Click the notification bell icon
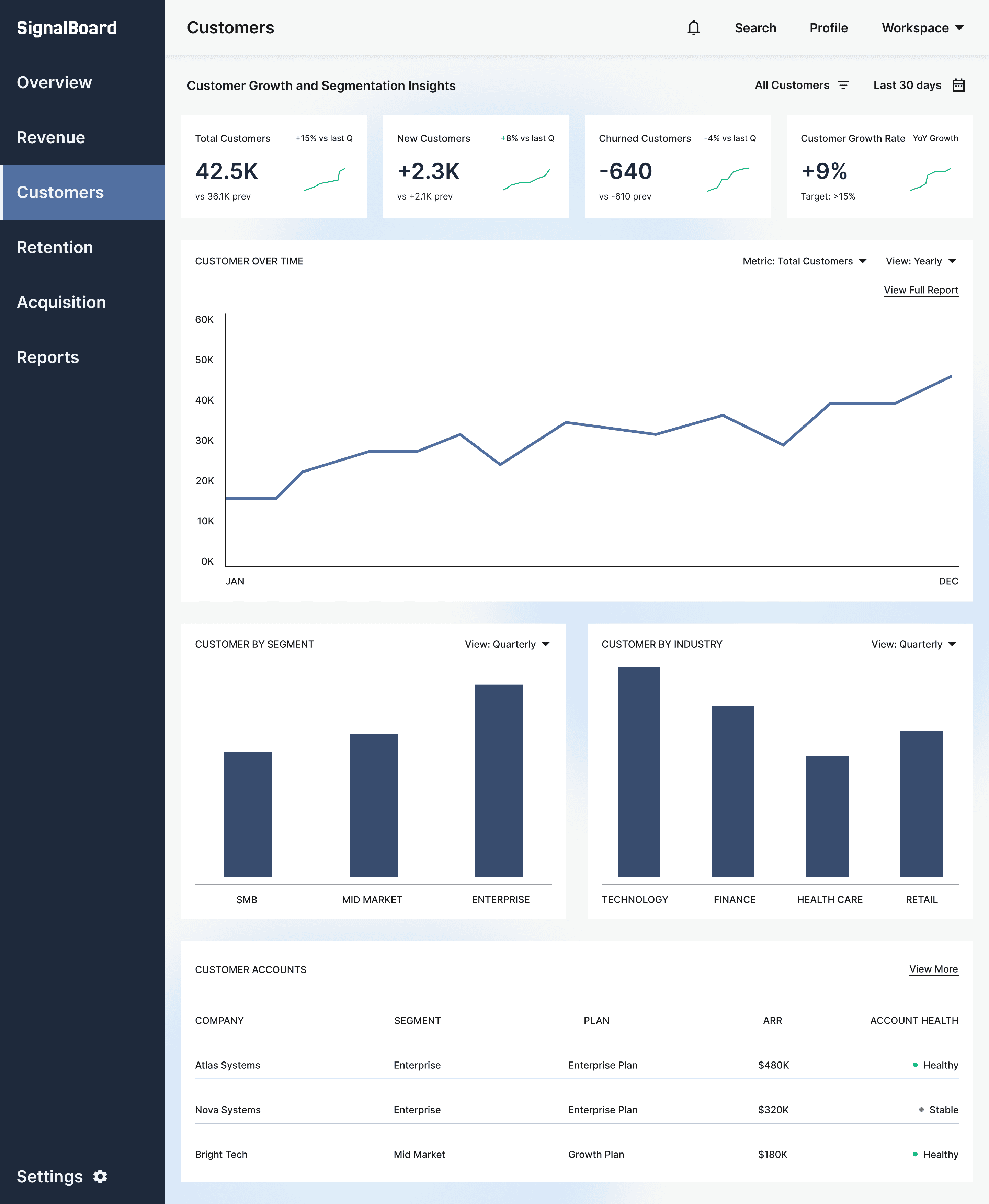This screenshot has height=1204, width=989. coord(693,28)
